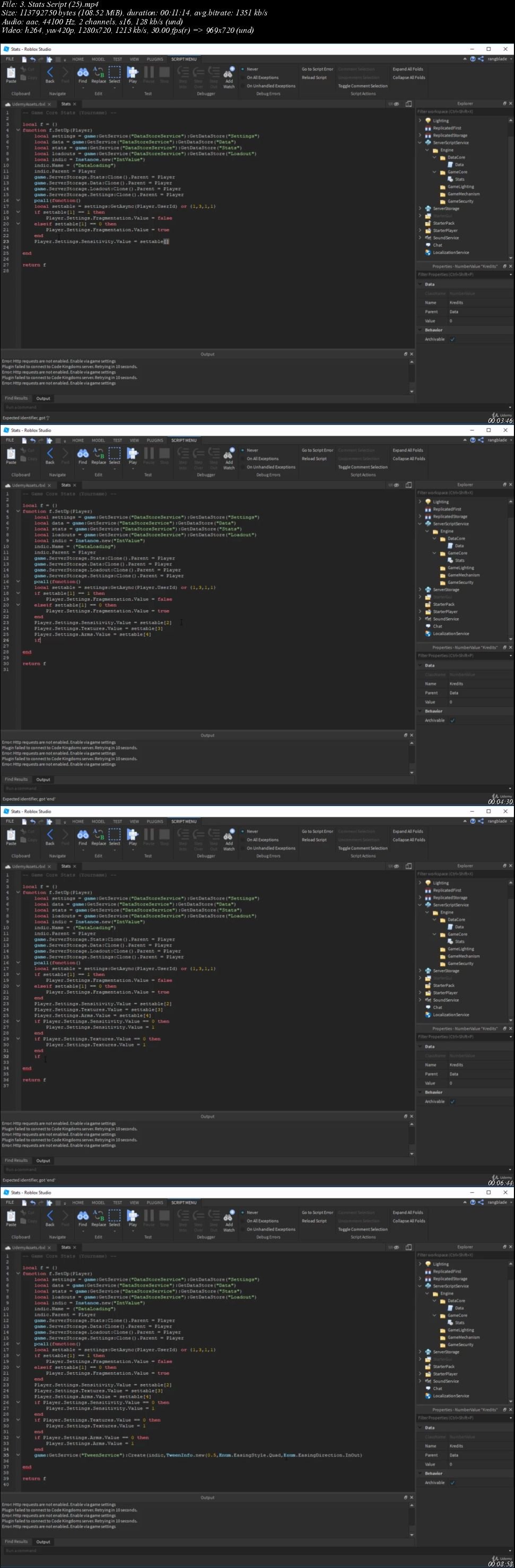This screenshot has width=515, height=1568.
Task: Switch to the HOME tab in the 00:04:30 frame
Action: [x=78, y=440]
